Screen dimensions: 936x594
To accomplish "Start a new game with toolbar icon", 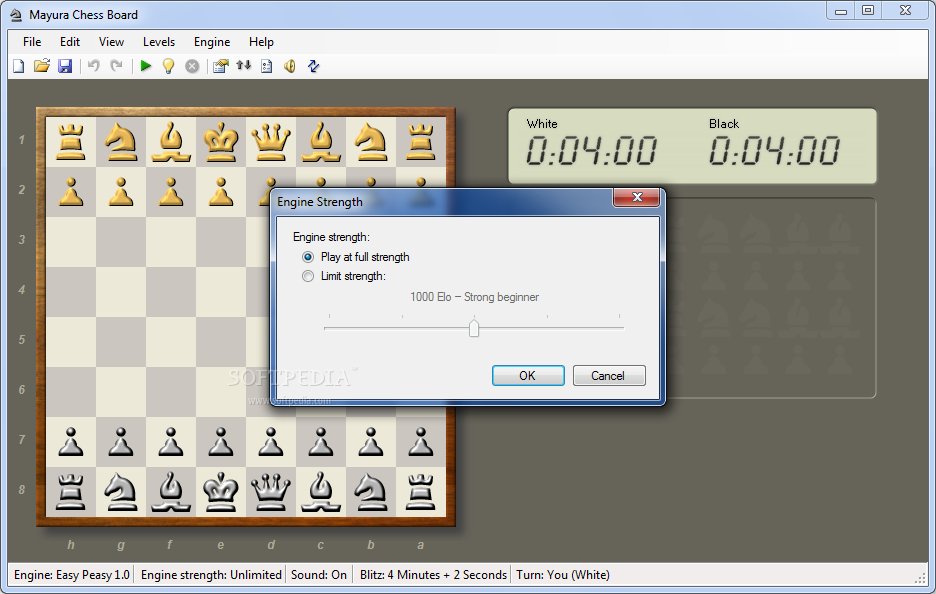I will tap(19, 66).
